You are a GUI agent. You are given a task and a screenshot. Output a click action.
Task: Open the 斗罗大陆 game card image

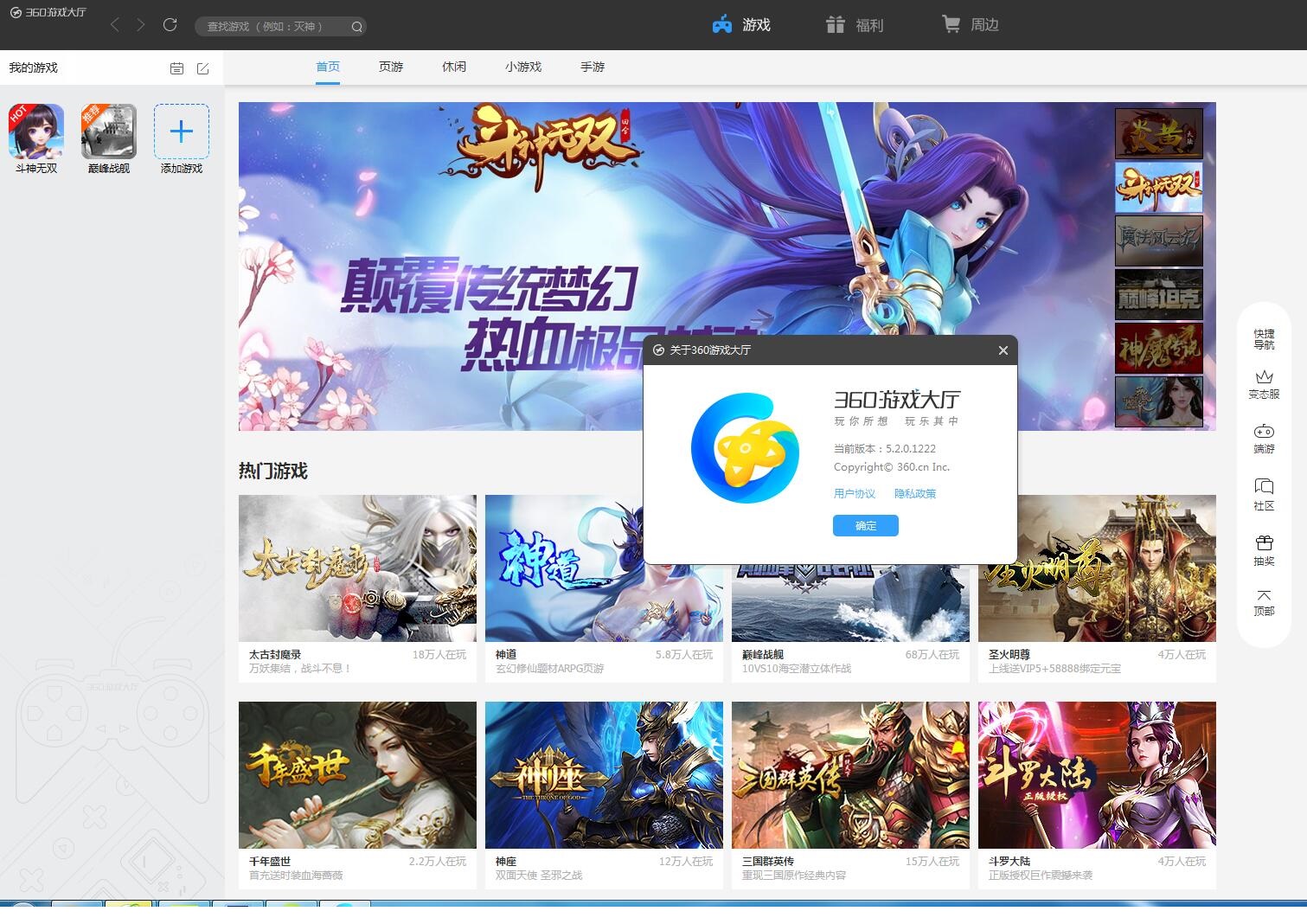click(1097, 775)
